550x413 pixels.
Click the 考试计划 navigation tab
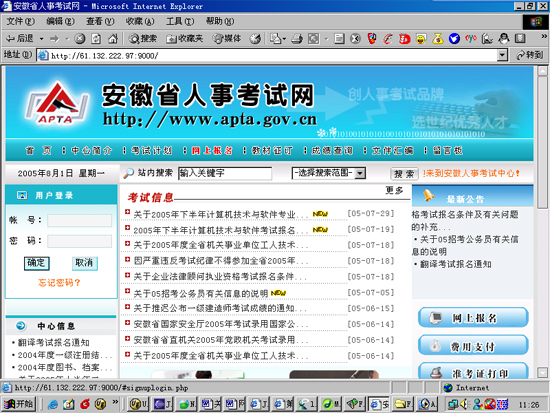[152, 151]
